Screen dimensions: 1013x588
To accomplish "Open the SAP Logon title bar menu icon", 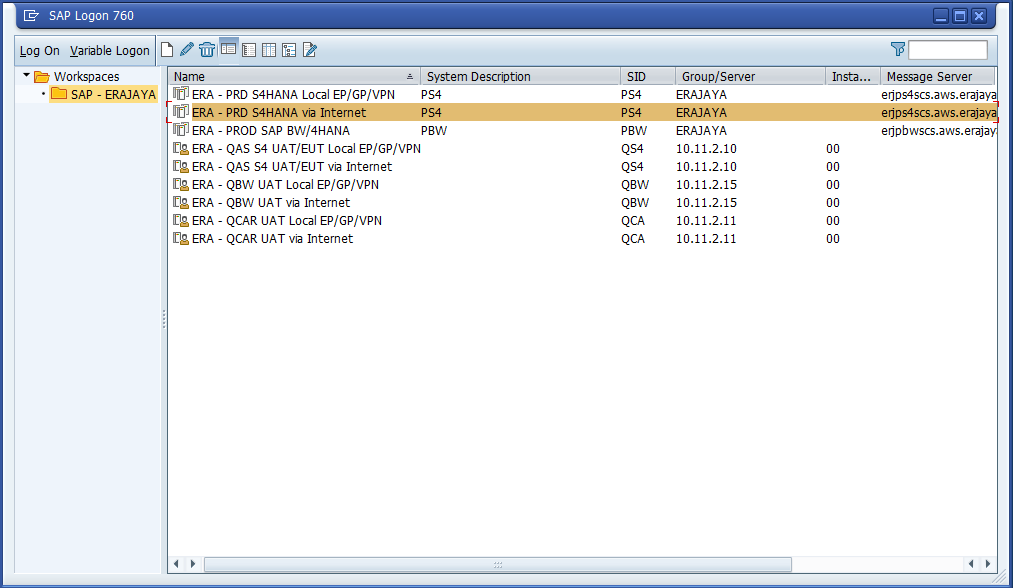I will pyautogui.click(x=31, y=16).
